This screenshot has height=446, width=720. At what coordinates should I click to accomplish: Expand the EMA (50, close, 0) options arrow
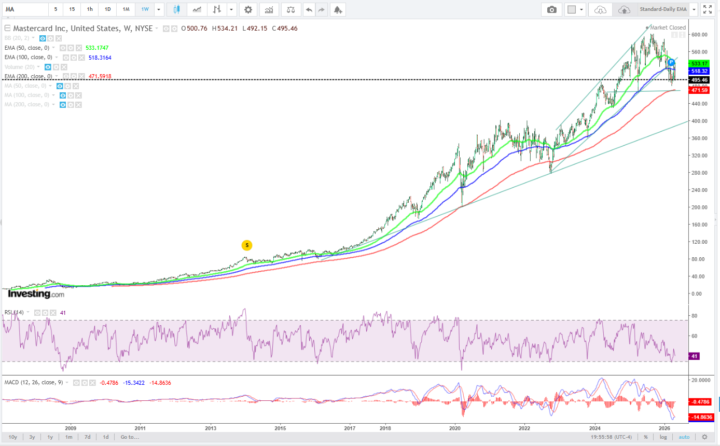coord(53,48)
